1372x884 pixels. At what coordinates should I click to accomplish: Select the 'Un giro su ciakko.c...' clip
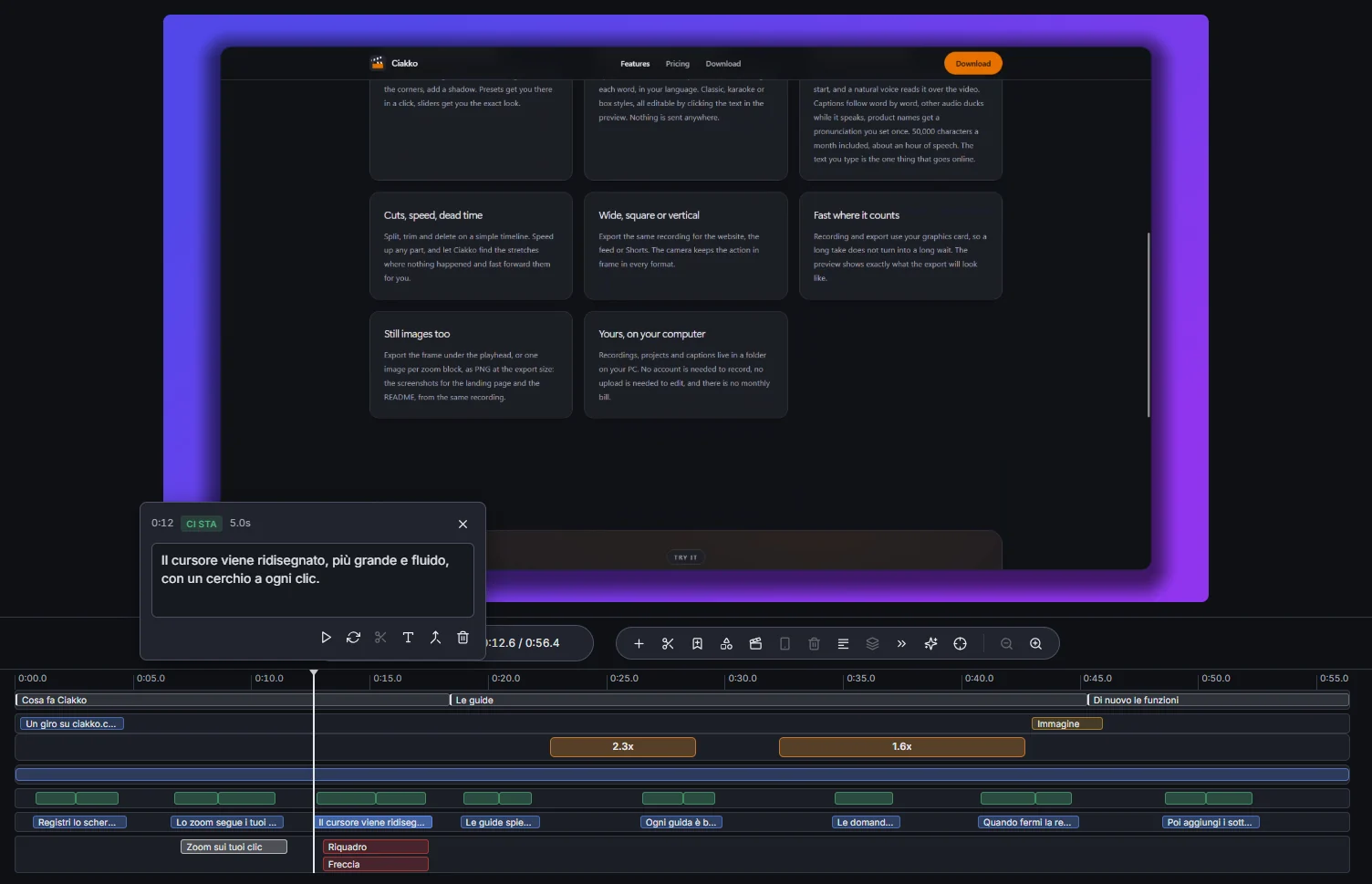coord(71,724)
